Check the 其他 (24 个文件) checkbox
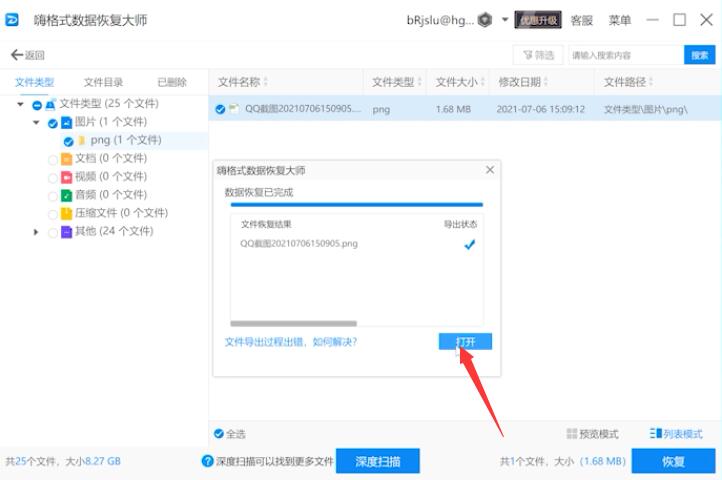 coord(52,233)
